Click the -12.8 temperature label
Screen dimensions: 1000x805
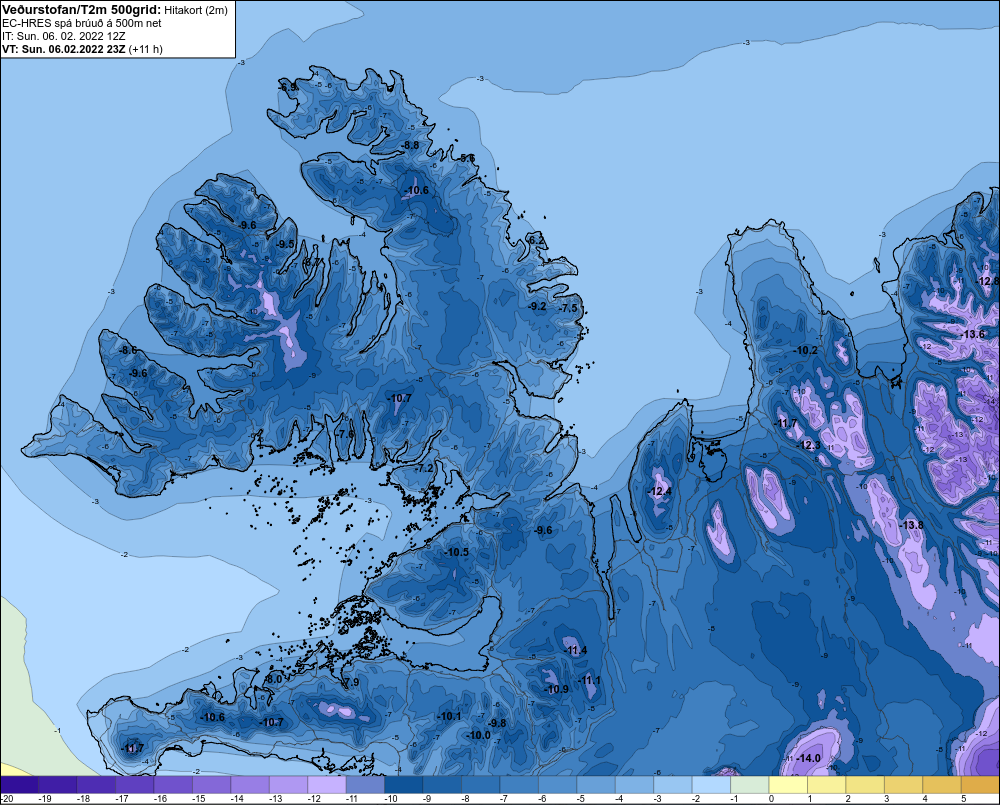[x=988, y=281]
